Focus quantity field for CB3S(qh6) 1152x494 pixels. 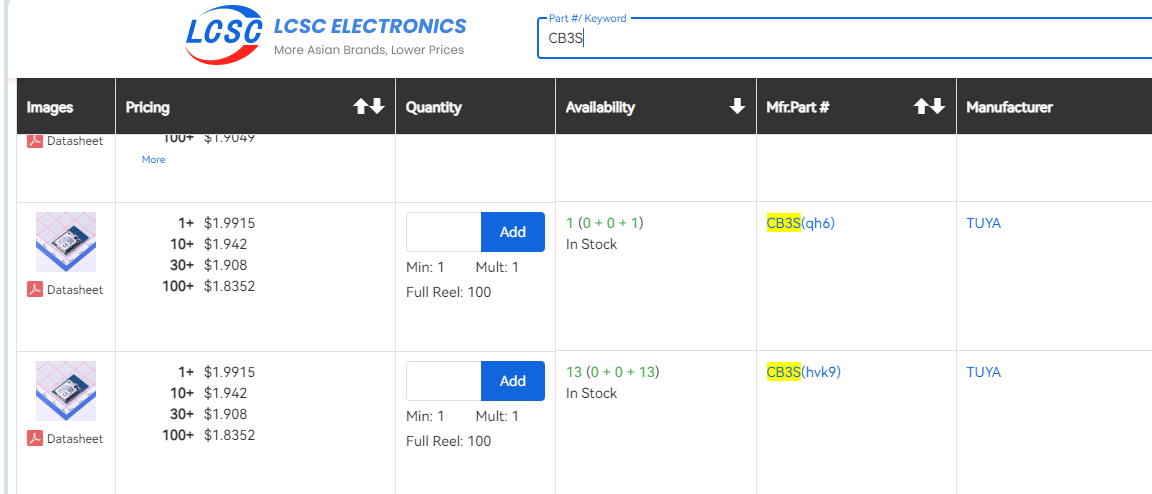coord(444,232)
